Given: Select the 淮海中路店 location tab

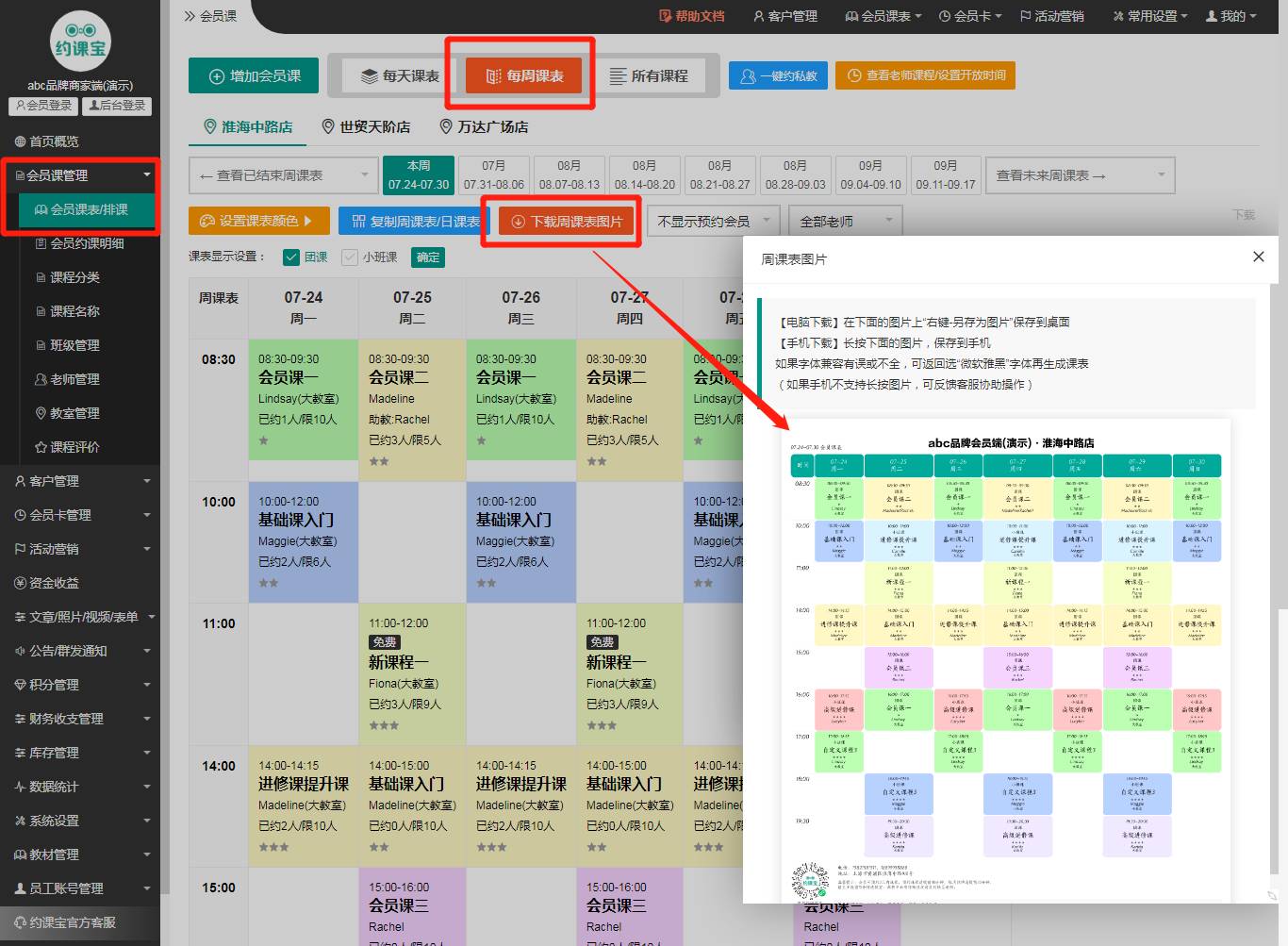Looking at the screenshot, I should click(x=248, y=126).
